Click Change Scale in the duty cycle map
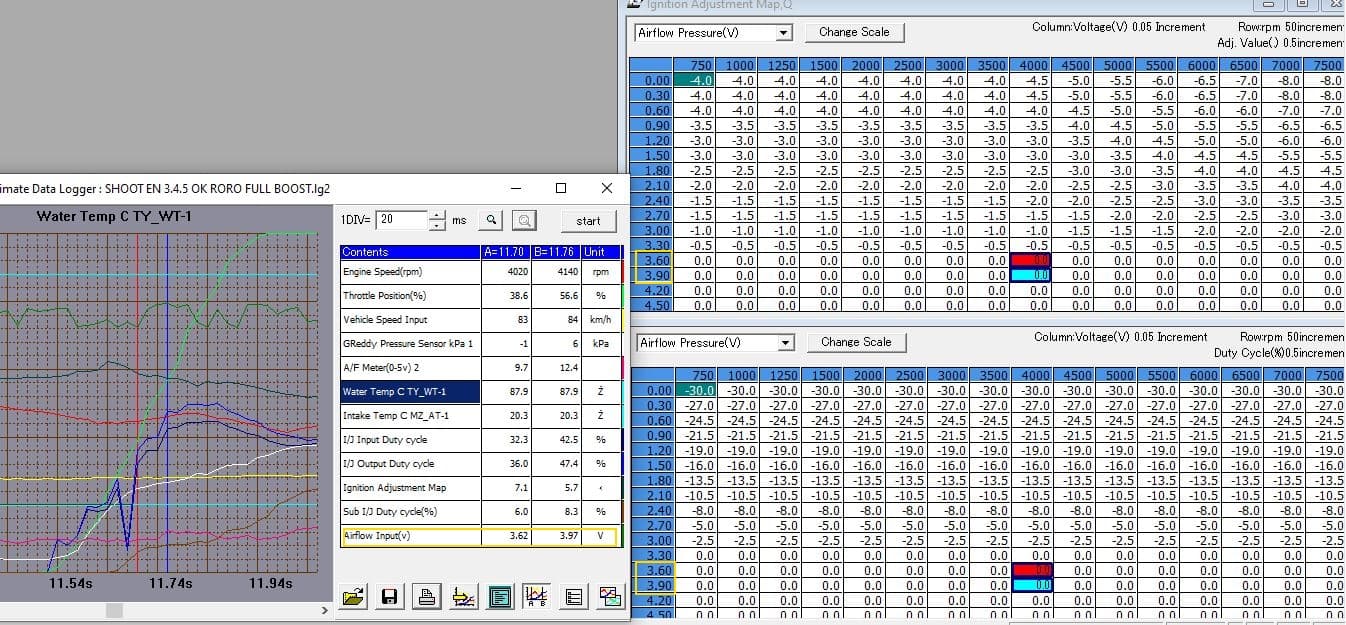 [x=856, y=342]
